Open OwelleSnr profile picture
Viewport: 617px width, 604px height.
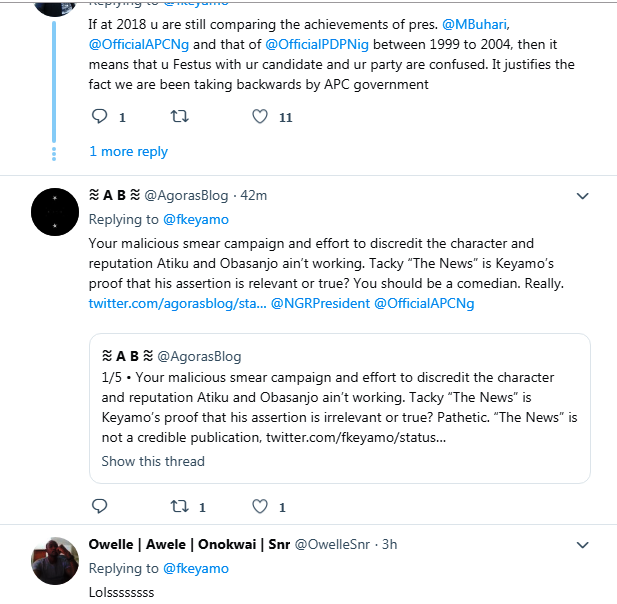pyautogui.click(x=55, y=561)
